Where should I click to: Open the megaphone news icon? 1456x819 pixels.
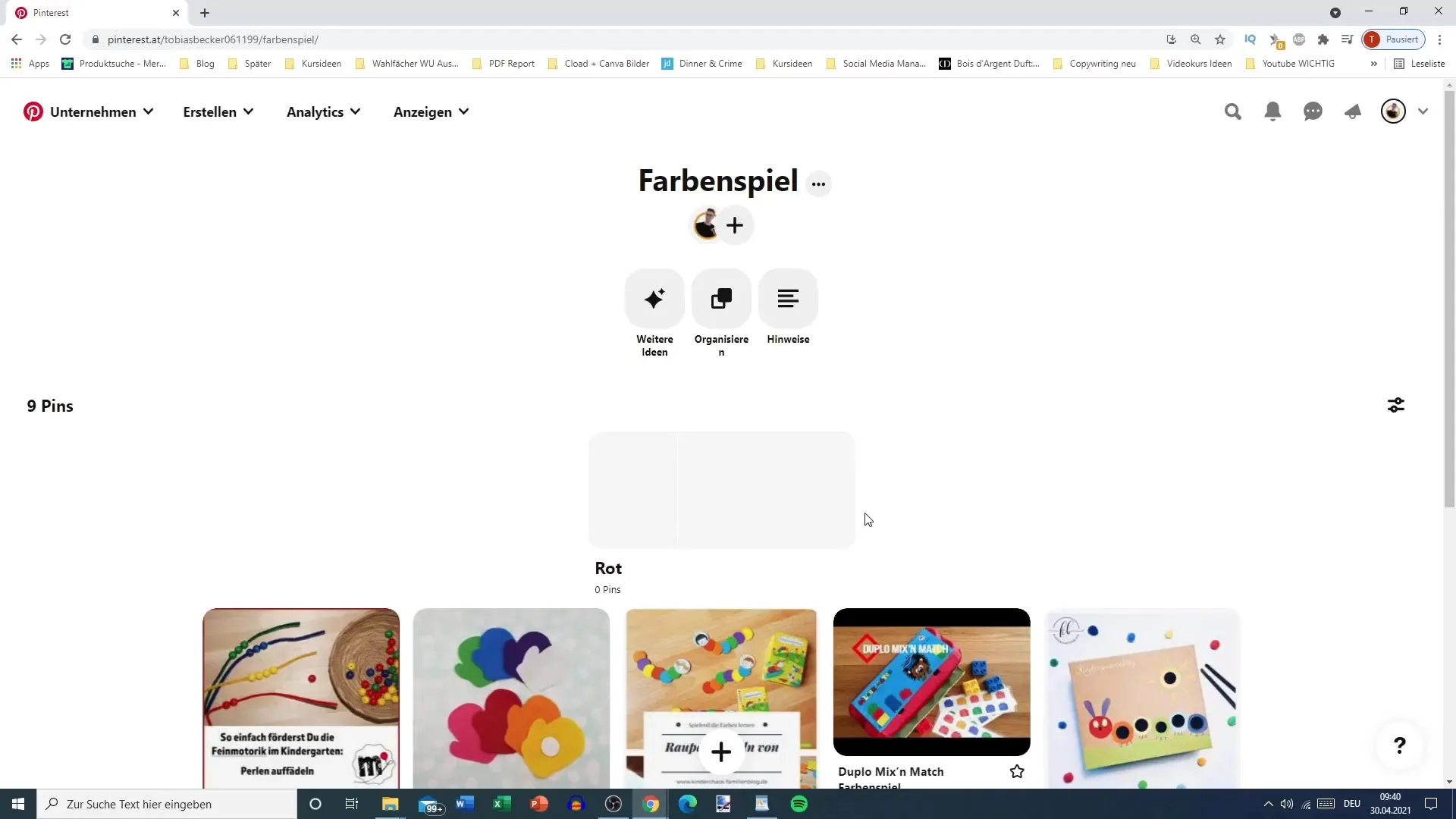click(x=1353, y=112)
